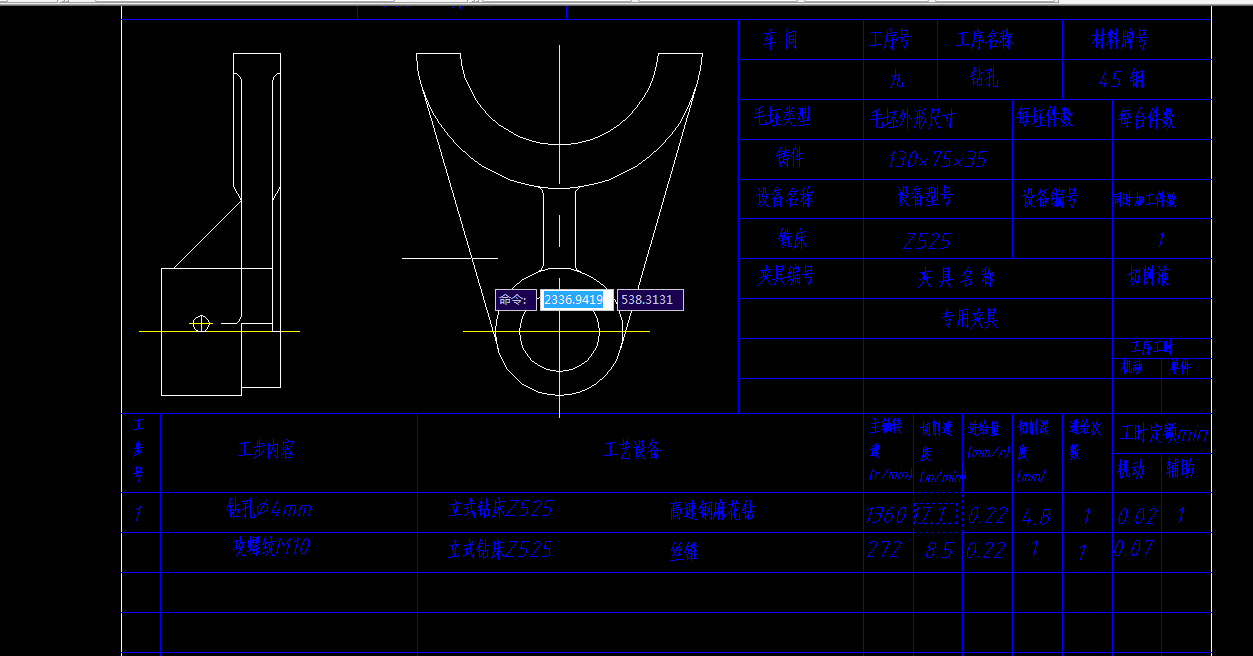Select the 进给次数 column header
The width and height of the screenshot is (1253, 656).
(x=1085, y=439)
